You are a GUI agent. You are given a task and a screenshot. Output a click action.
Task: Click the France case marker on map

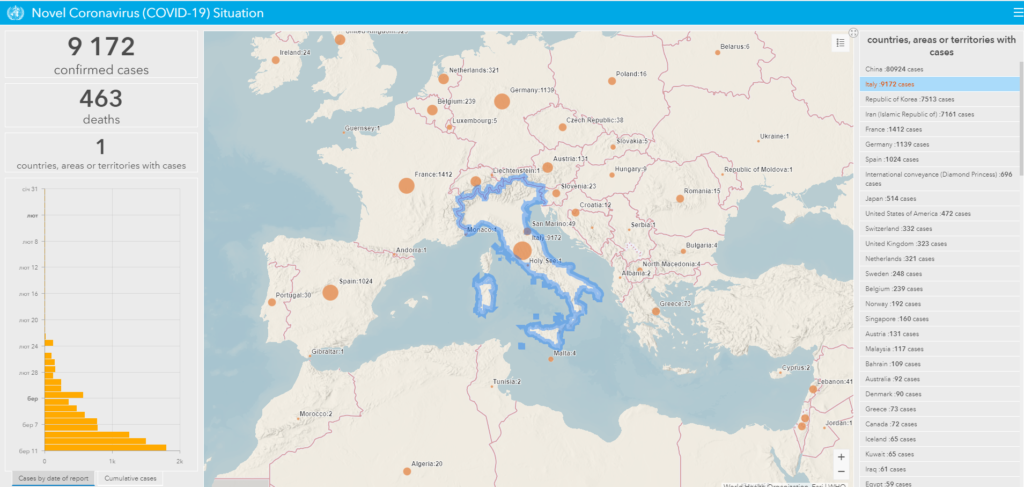pyautogui.click(x=406, y=185)
